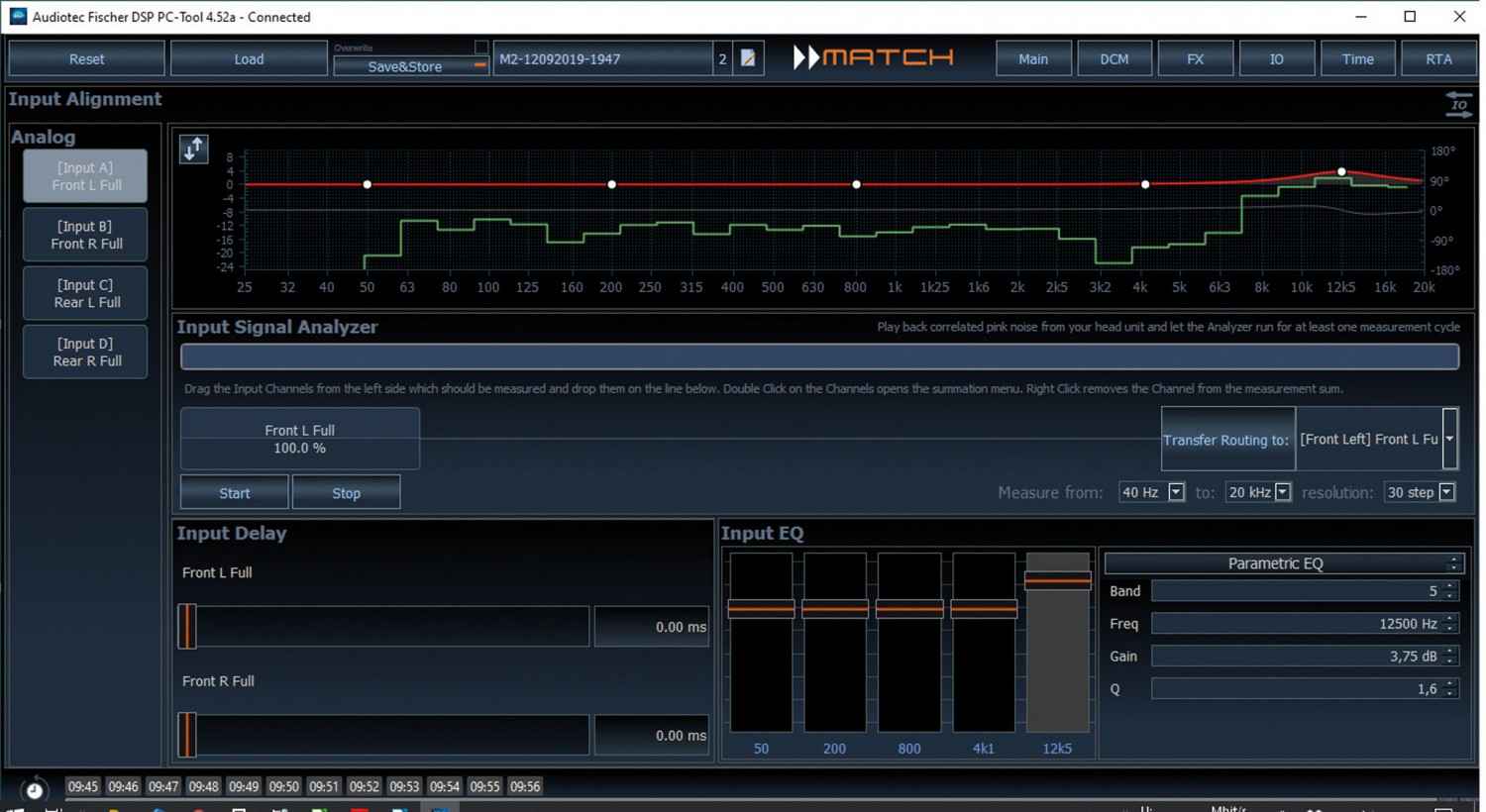Open the measure-to 20 kHz dropdown
Viewport: 1486px width, 812px height.
pyautogui.click(x=1283, y=492)
